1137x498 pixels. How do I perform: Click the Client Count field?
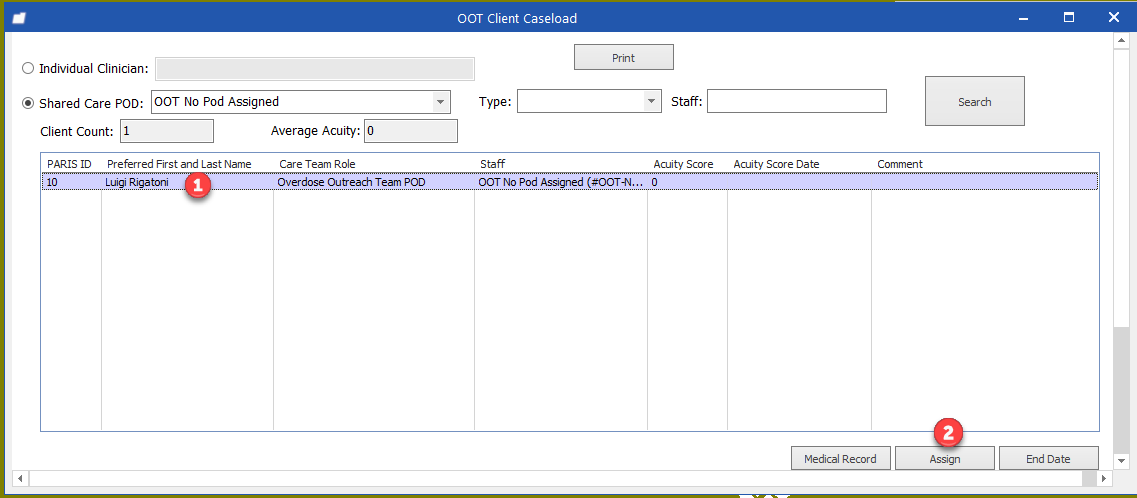(x=166, y=131)
